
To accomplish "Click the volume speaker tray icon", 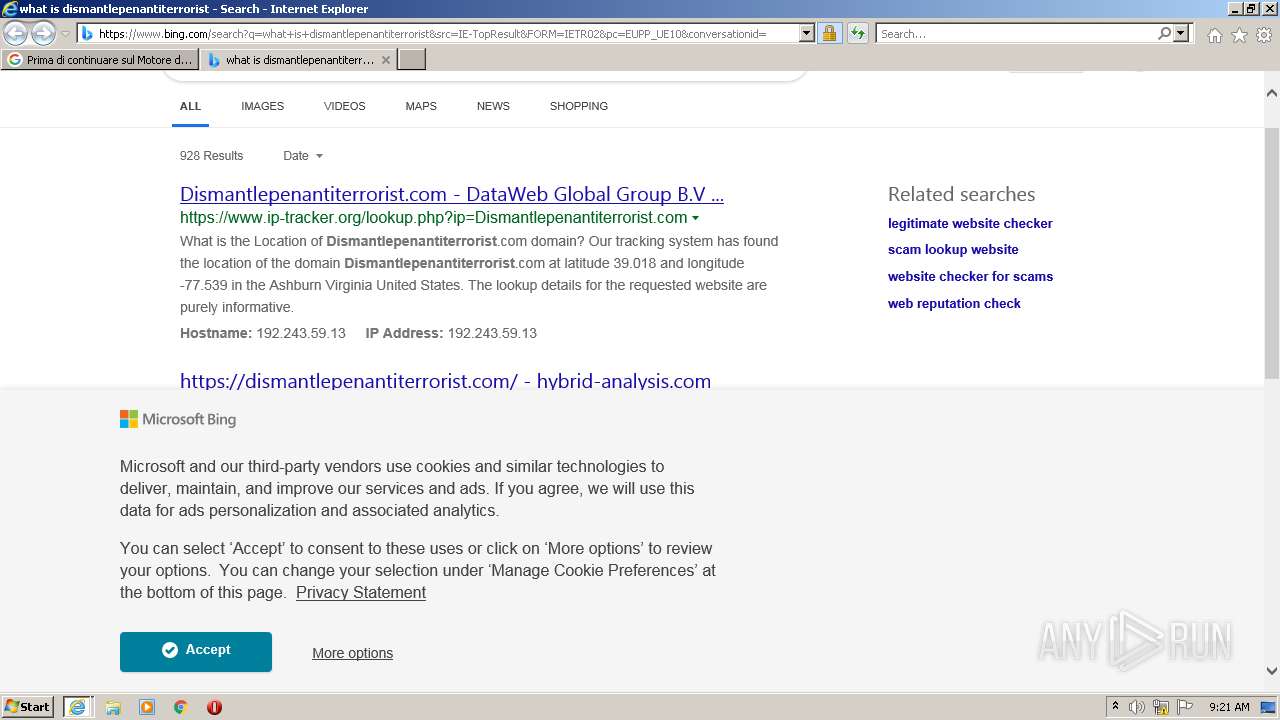I will tap(1137, 707).
